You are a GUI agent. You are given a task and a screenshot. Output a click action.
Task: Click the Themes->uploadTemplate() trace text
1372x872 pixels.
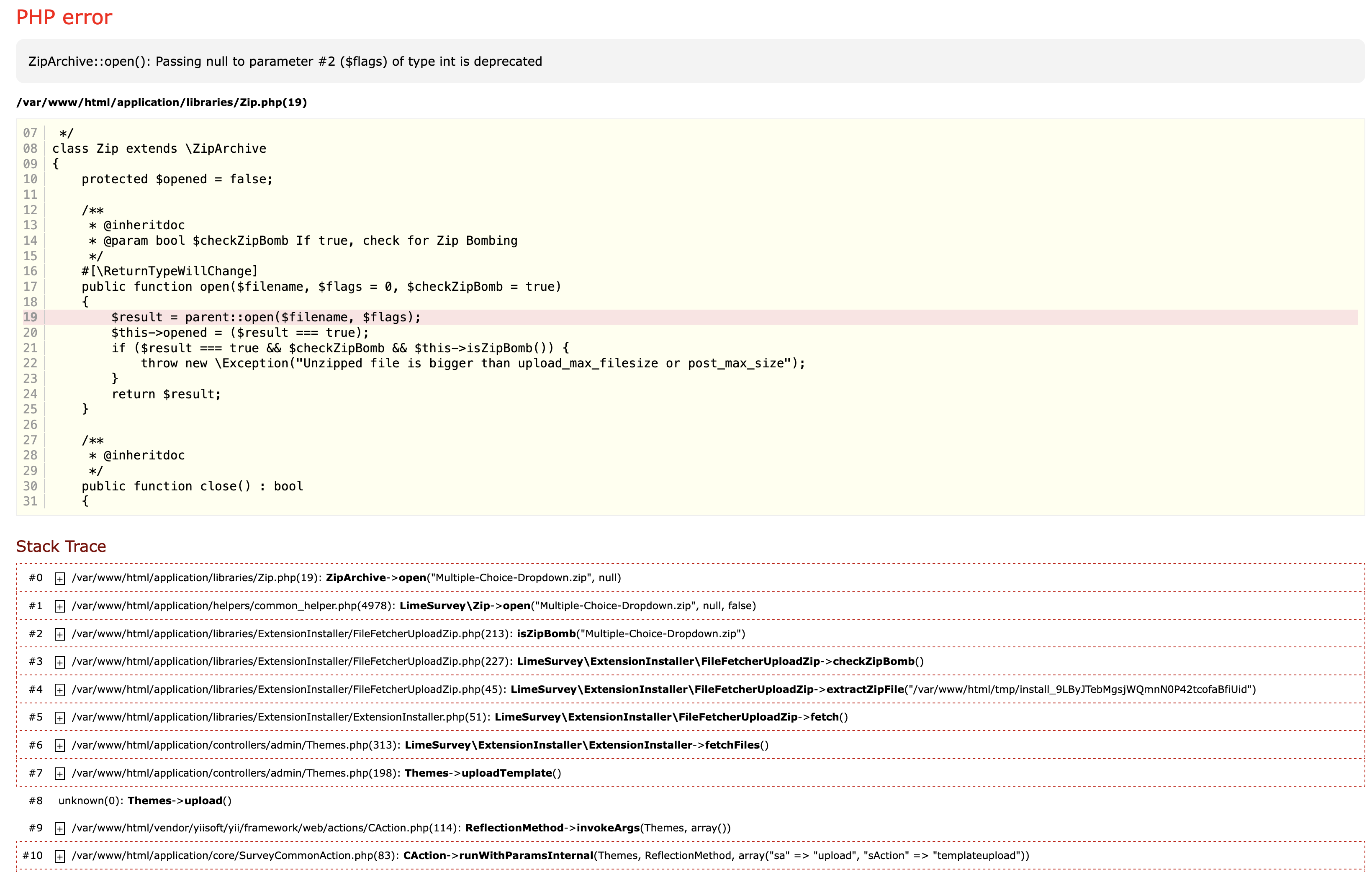pos(483,773)
